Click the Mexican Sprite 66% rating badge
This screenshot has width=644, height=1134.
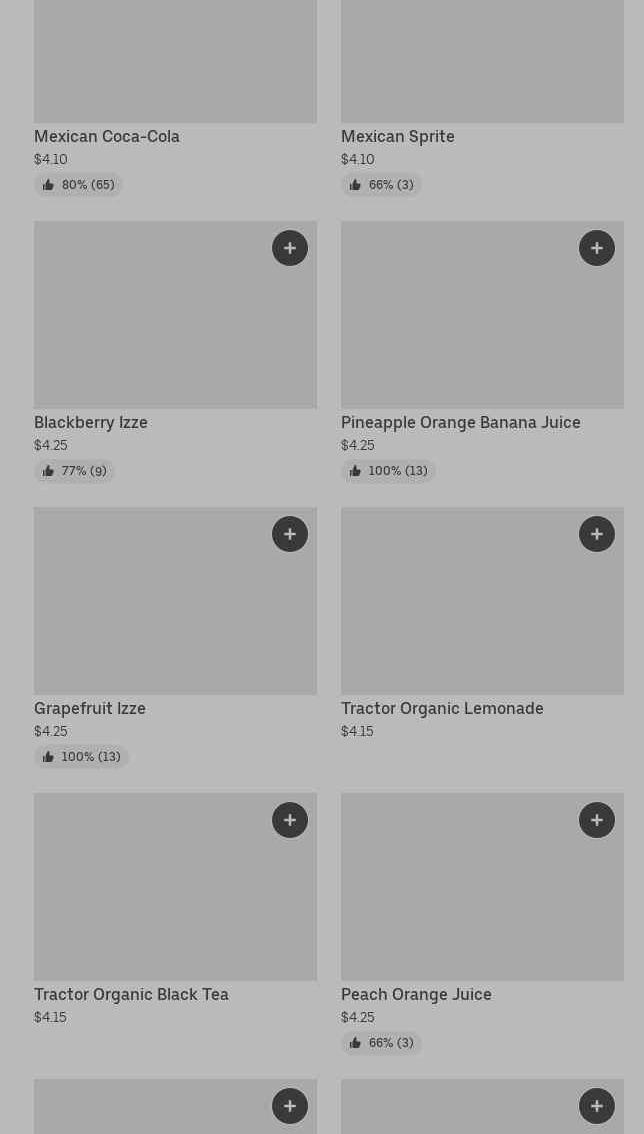click(381, 185)
